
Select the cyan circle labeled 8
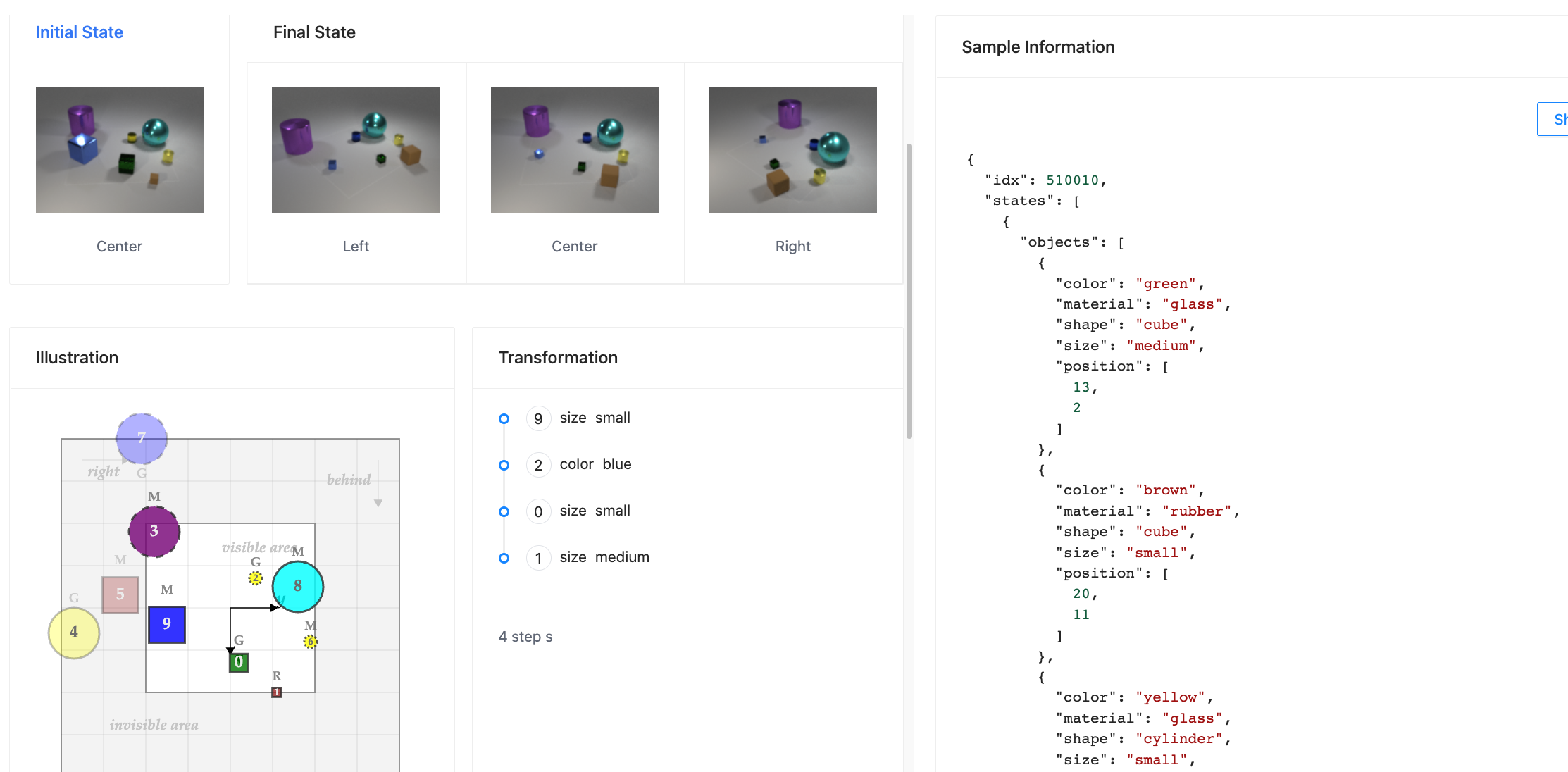(x=298, y=586)
